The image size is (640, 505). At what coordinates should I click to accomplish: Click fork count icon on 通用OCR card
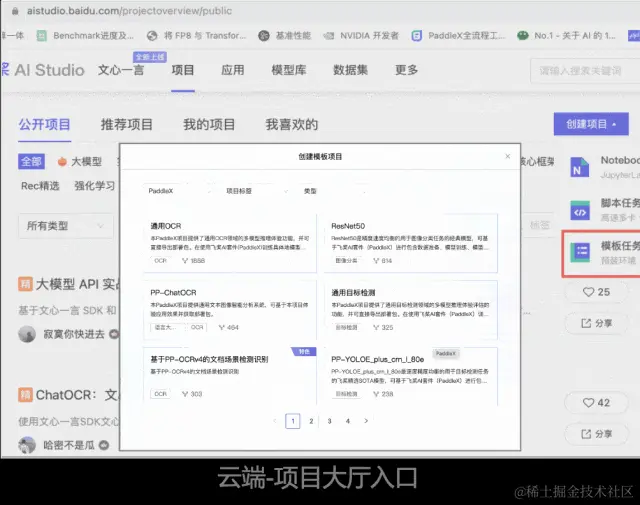pos(185,260)
